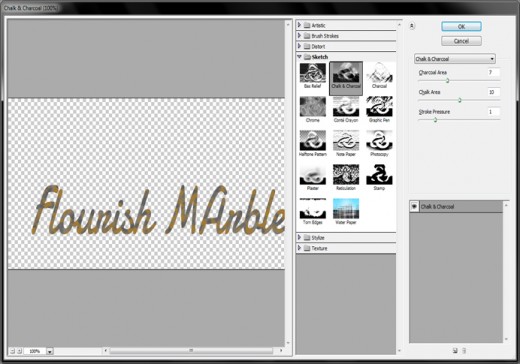Click the Chalk Area value field
Image resolution: width=520 pixels, height=364 pixels.
pos(493,92)
